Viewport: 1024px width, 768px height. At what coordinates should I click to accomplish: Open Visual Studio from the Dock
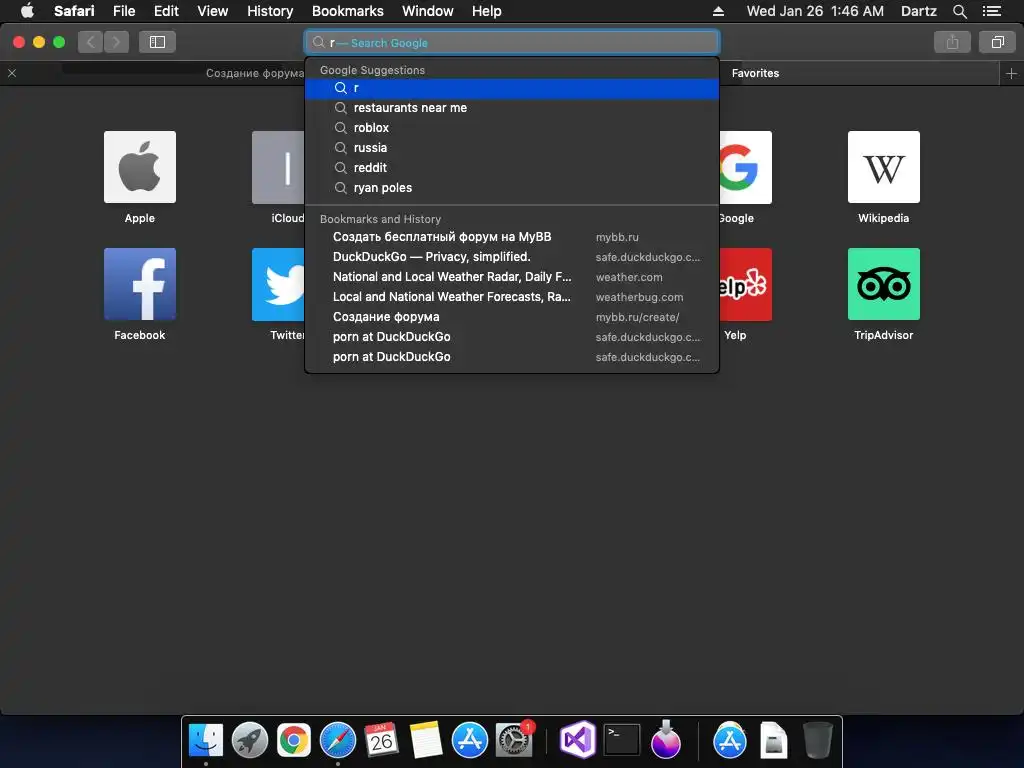(578, 740)
